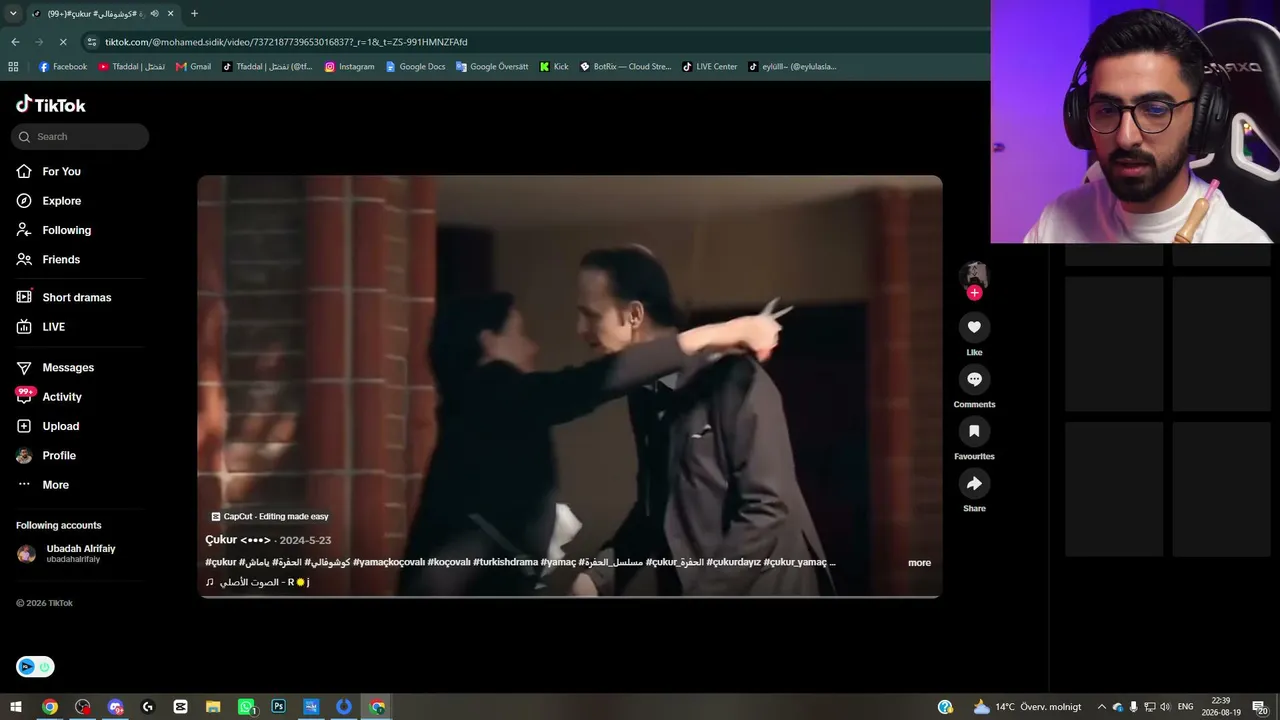Image resolution: width=1280 pixels, height=720 pixels.
Task: Open the site information icon in address bar
Action: tap(92, 42)
